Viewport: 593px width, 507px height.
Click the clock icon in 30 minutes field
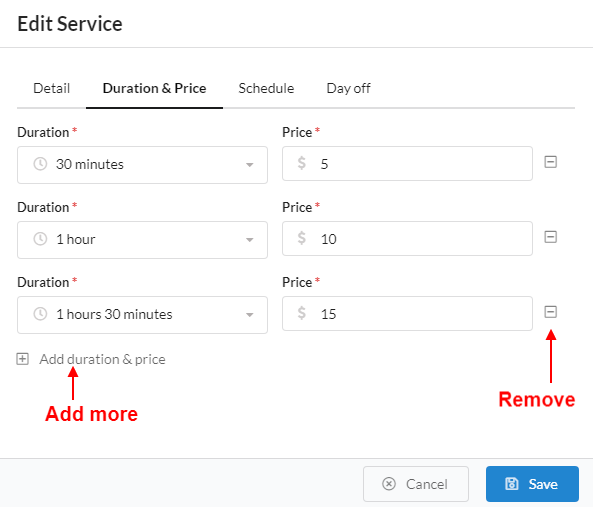40,164
